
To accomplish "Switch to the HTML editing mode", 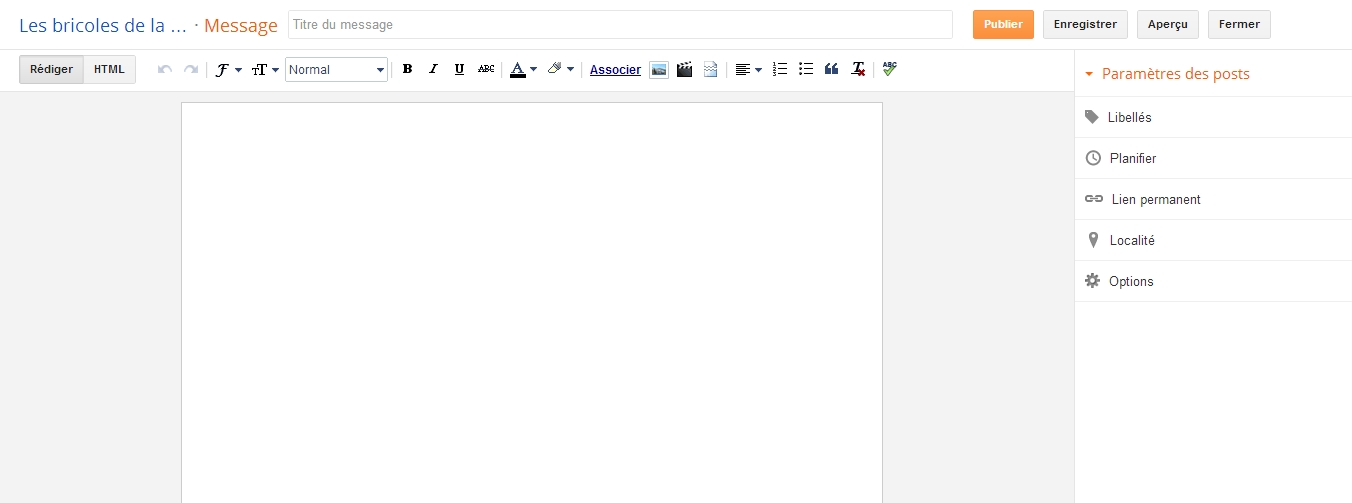I will tap(110, 69).
